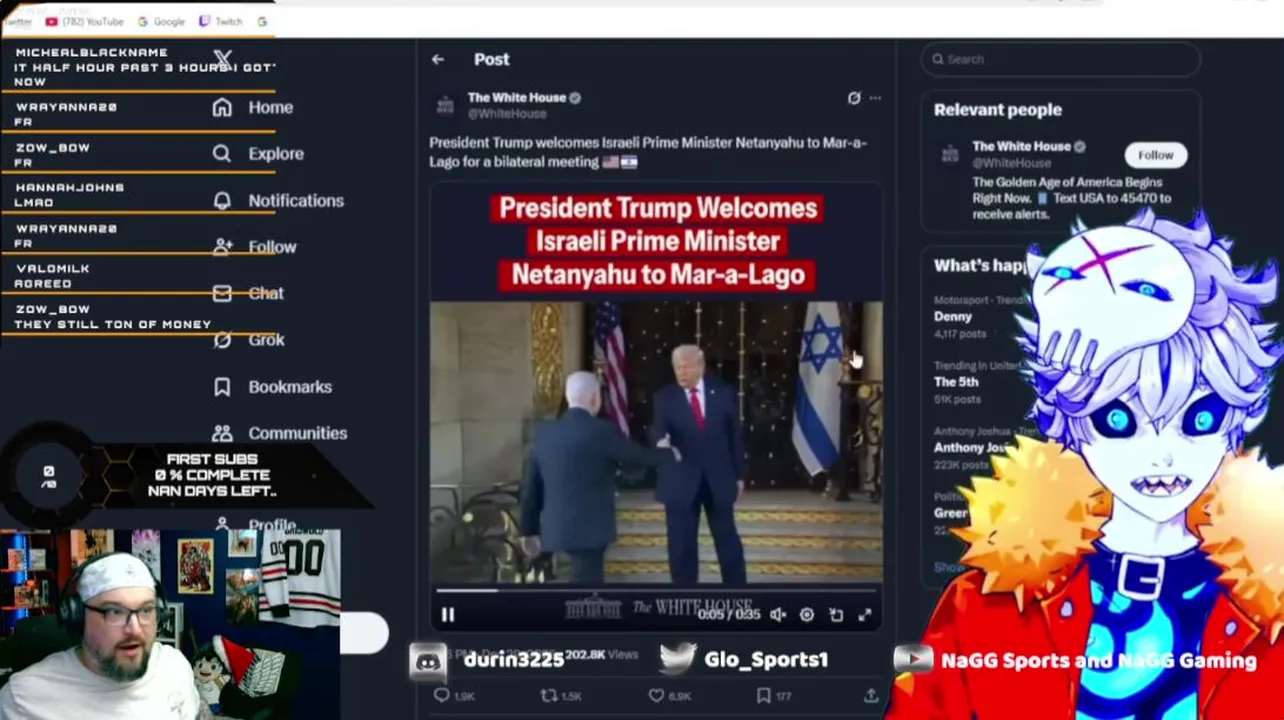Repost the post via retweet icon
The width and height of the screenshot is (1284, 720).
[548, 695]
